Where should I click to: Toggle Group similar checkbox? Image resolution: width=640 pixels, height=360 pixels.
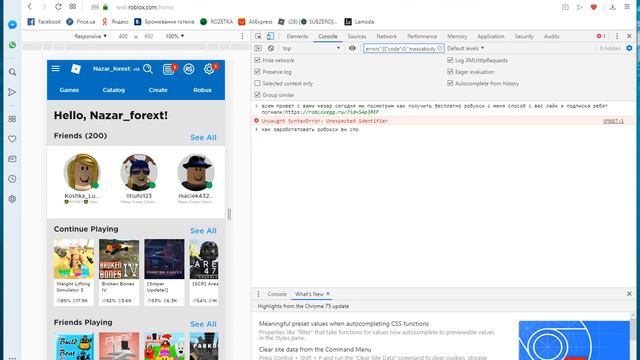[257, 95]
